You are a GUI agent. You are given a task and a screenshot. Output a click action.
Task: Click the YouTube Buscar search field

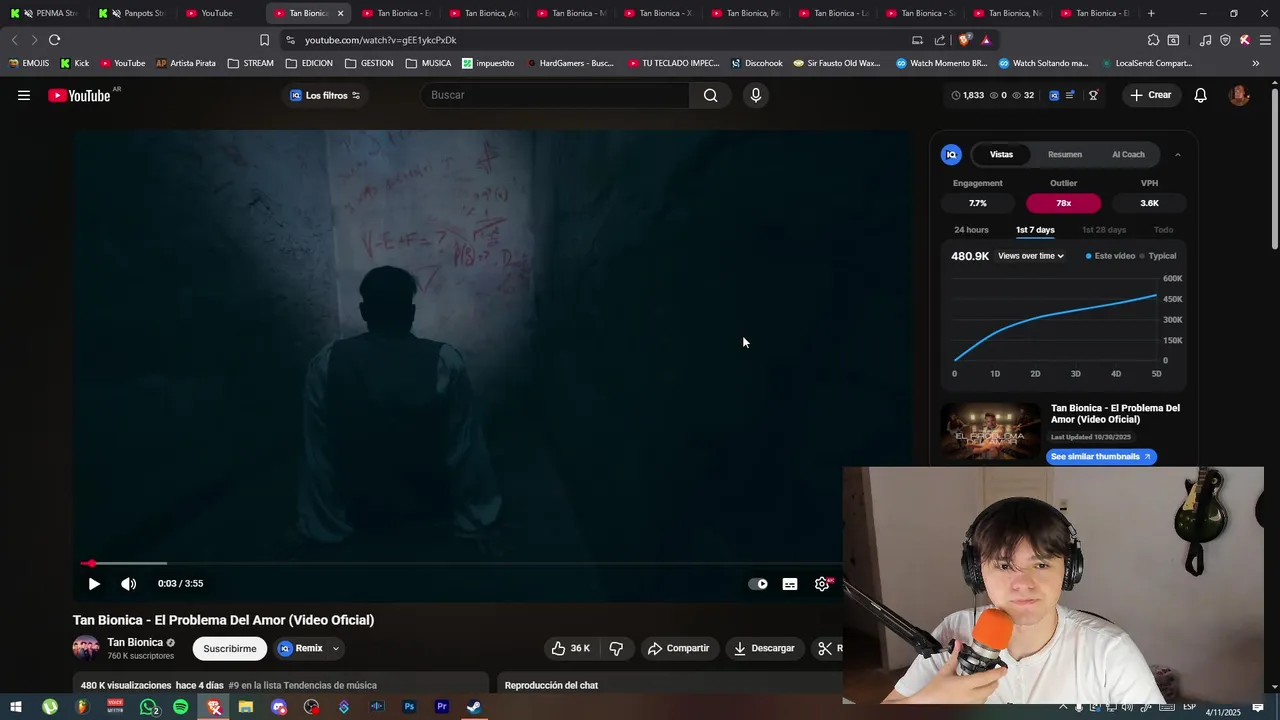(x=556, y=95)
